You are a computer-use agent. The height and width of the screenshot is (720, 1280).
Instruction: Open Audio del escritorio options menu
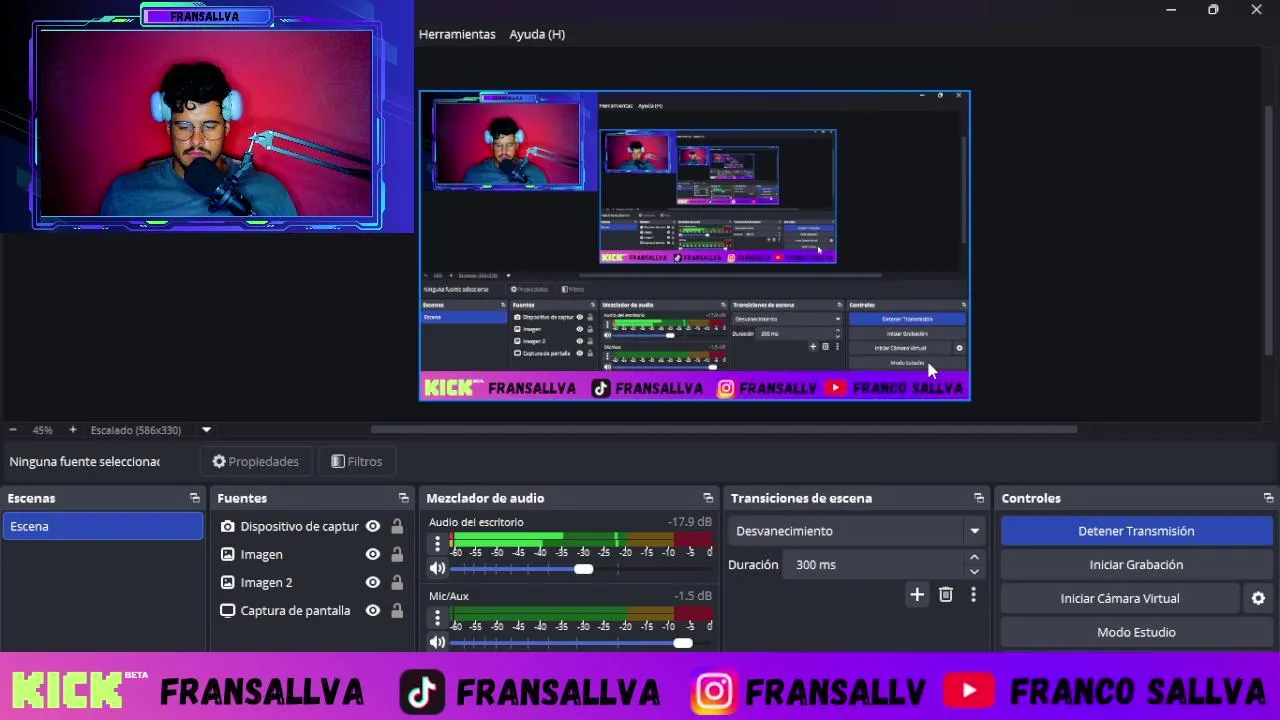tap(437, 544)
